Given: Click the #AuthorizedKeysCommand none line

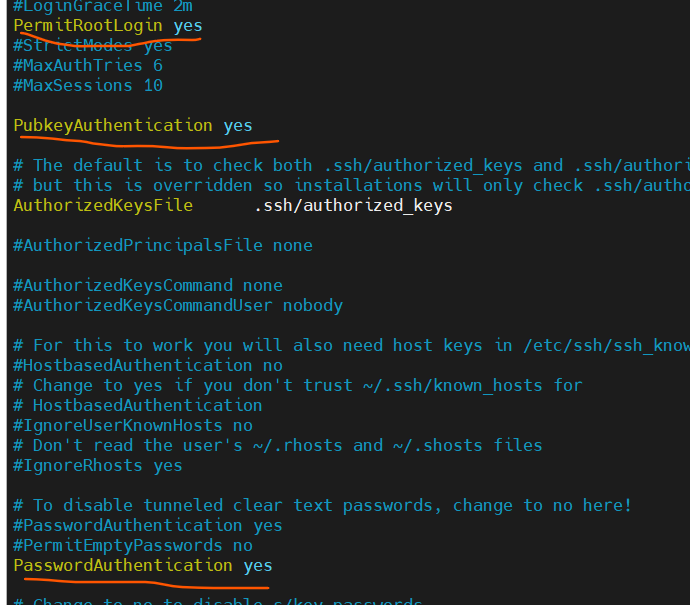Looking at the screenshot, I should pos(148,286).
